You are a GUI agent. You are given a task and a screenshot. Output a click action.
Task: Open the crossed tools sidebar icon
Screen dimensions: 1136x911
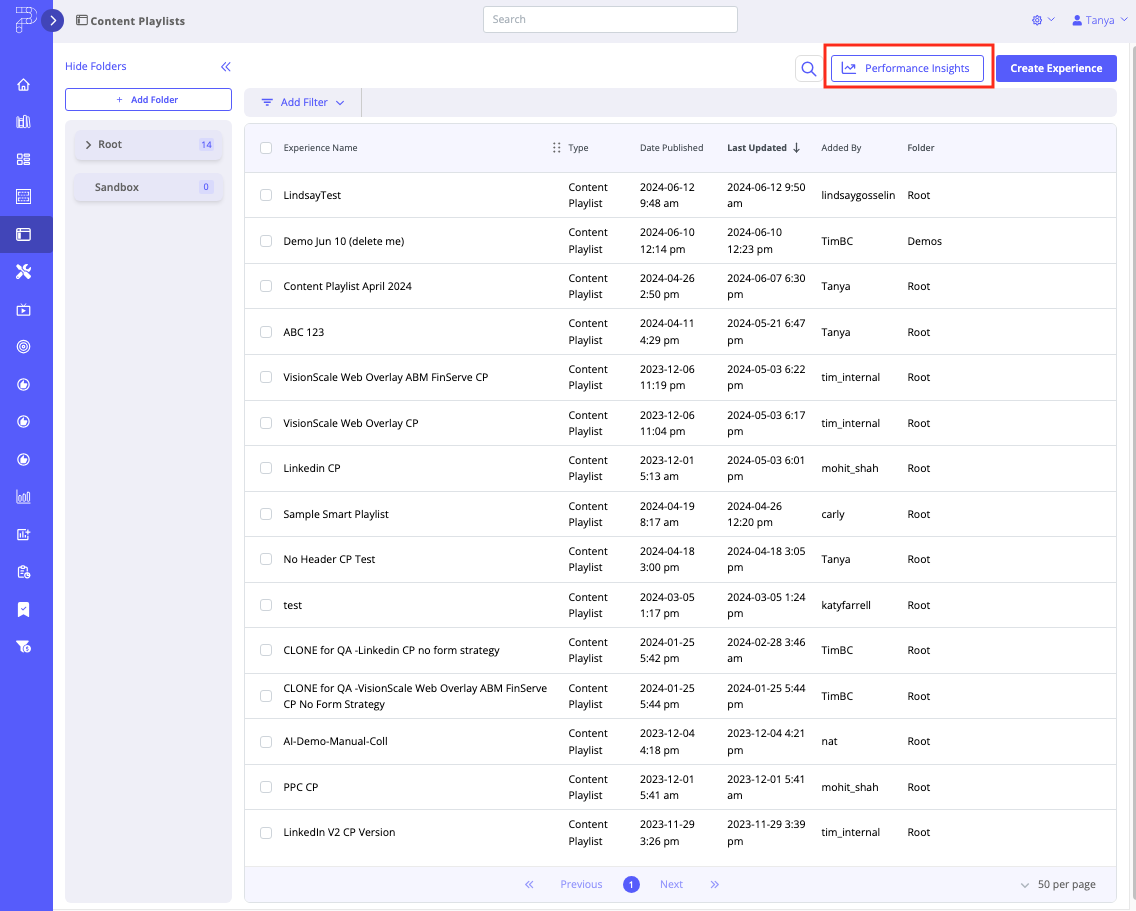tap(23, 272)
